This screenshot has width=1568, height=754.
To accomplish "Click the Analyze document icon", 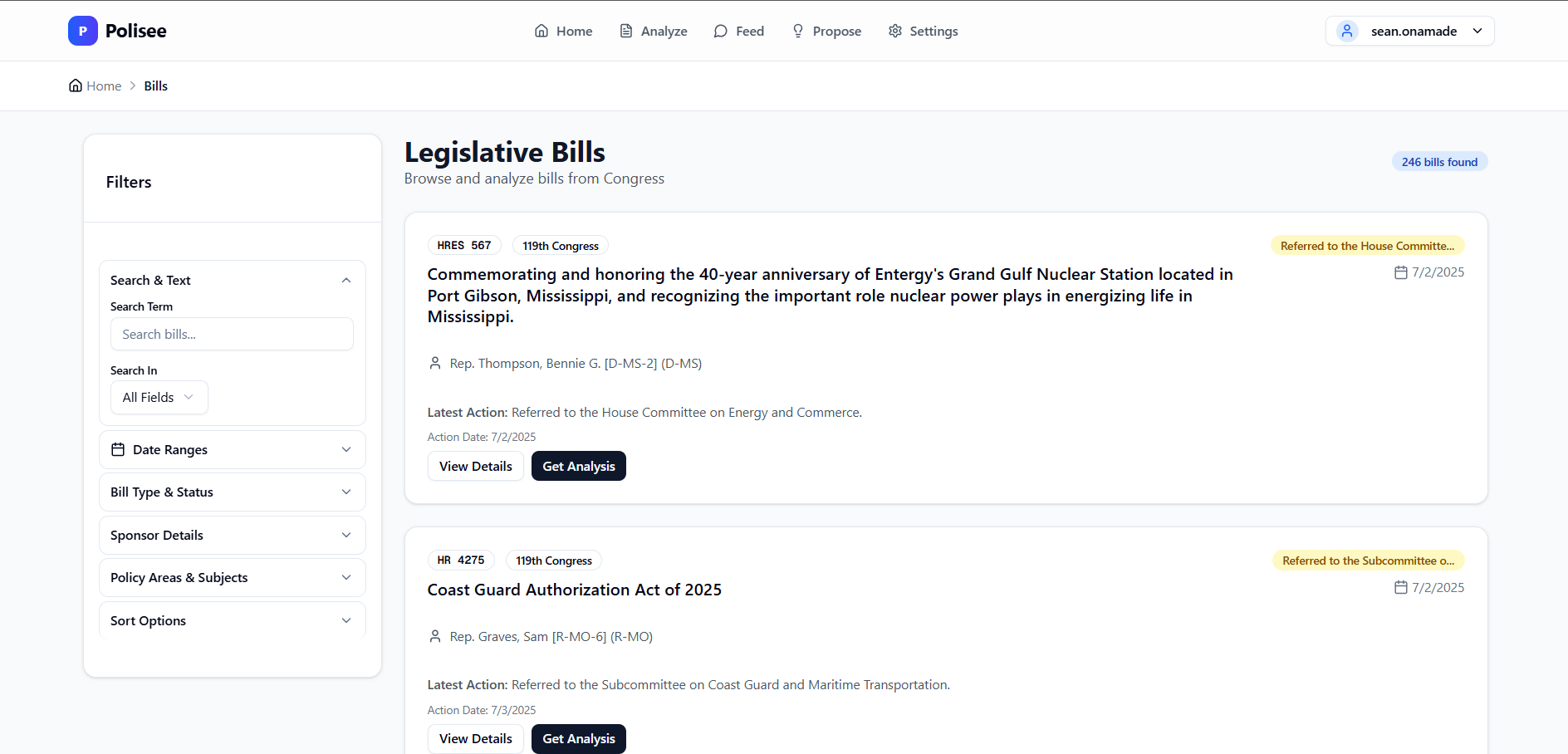I will tap(626, 31).
